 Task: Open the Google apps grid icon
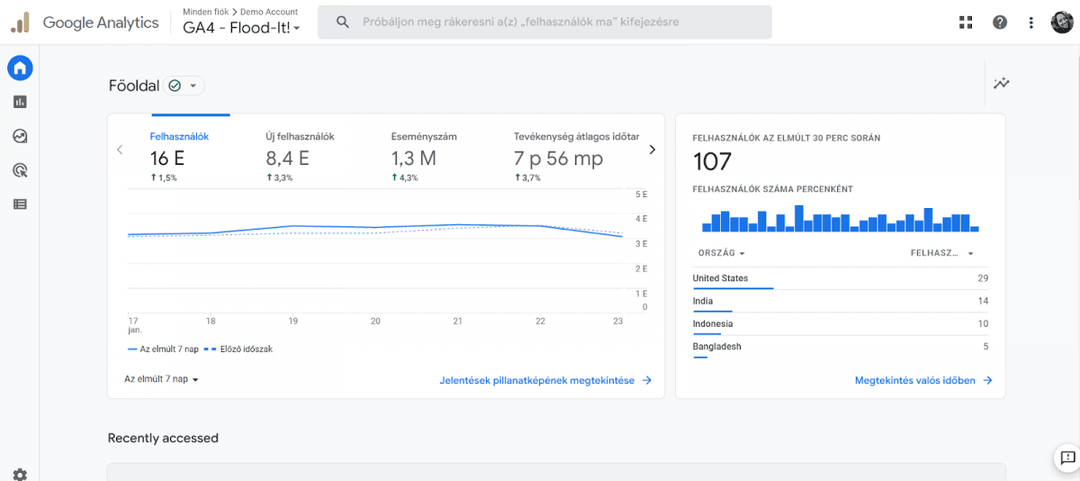click(966, 23)
